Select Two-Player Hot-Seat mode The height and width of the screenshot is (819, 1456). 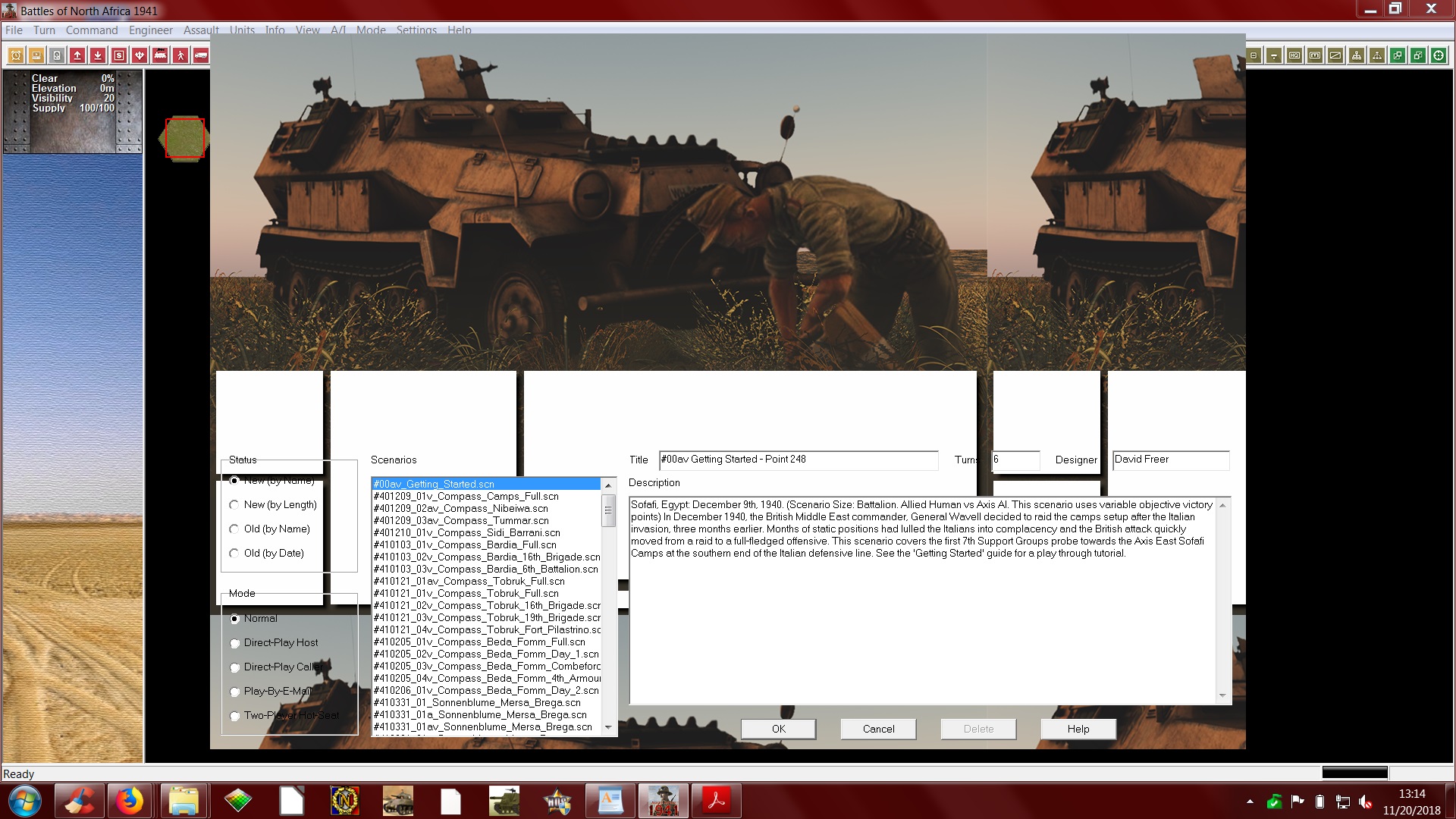coord(284,716)
